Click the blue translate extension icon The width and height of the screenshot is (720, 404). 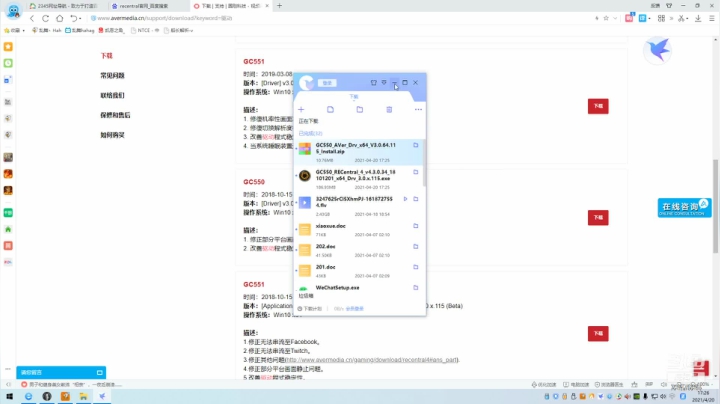pyautogui.click(x=642, y=18)
